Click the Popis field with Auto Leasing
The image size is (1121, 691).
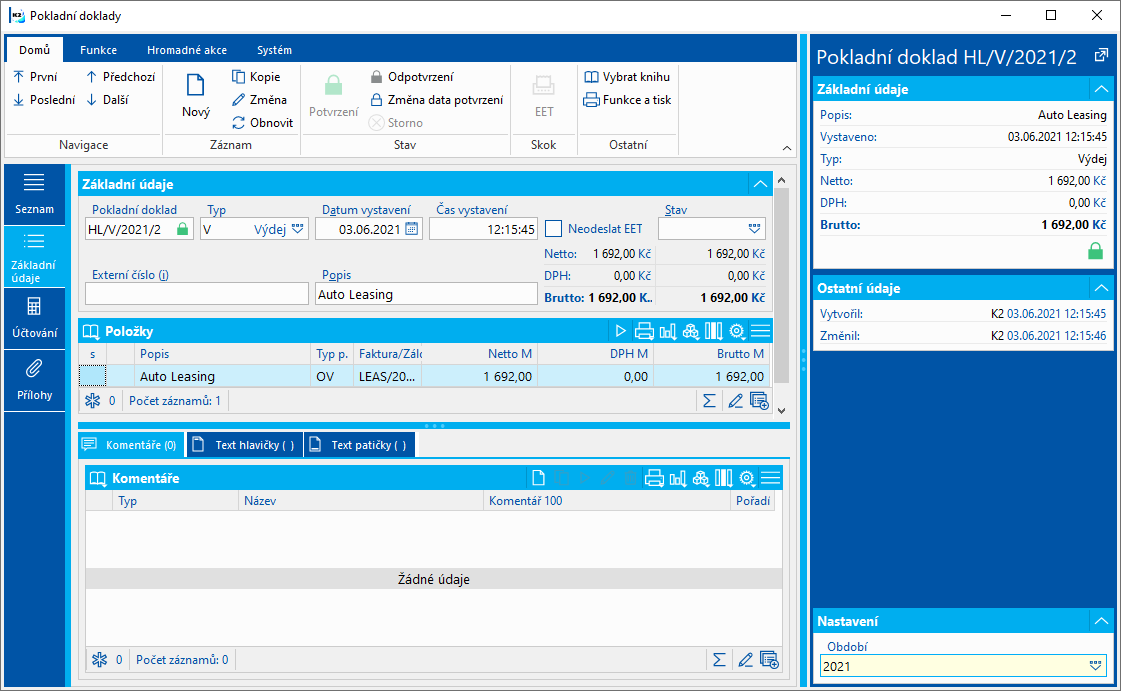tap(426, 294)
